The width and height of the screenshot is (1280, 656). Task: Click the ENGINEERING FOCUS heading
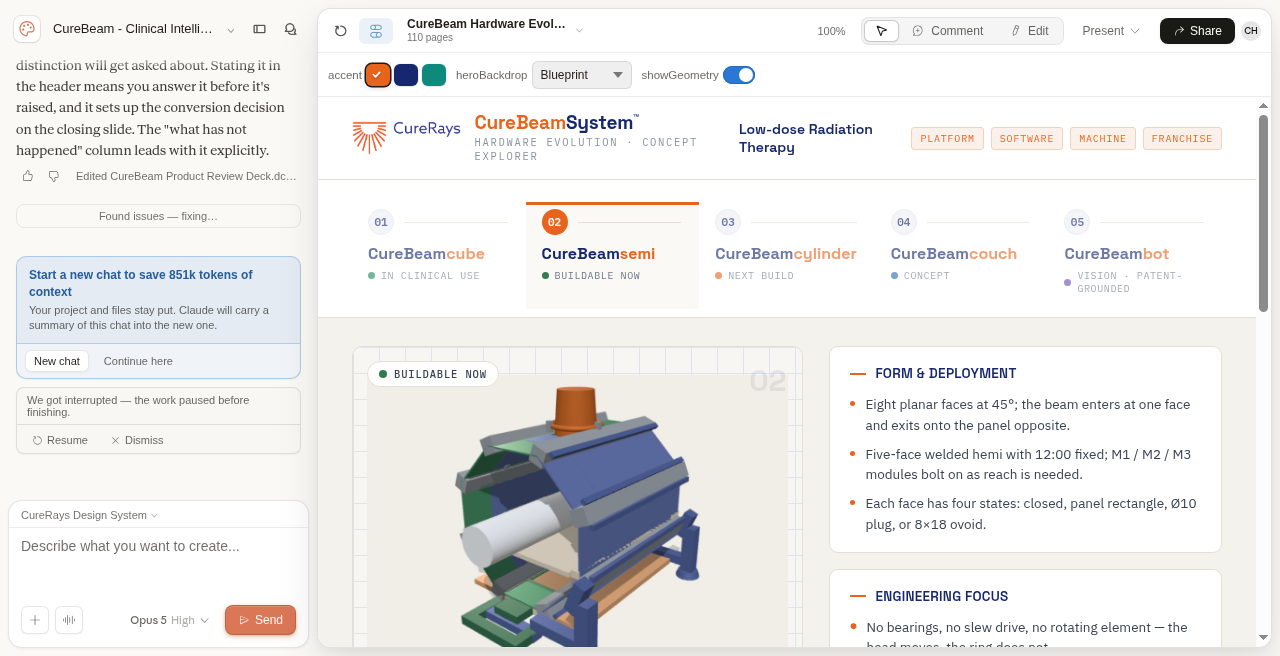point(941,596)
